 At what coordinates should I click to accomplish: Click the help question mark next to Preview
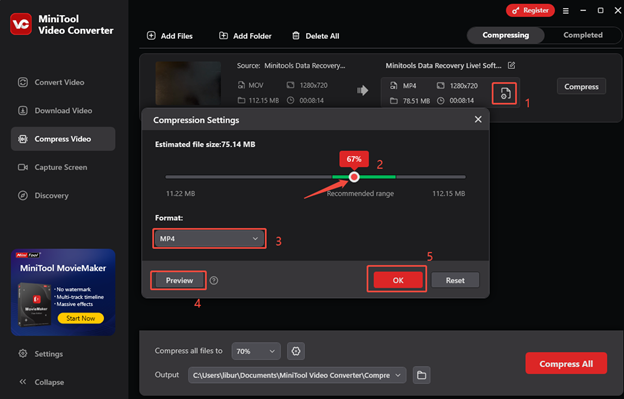(x=214, y=280)
